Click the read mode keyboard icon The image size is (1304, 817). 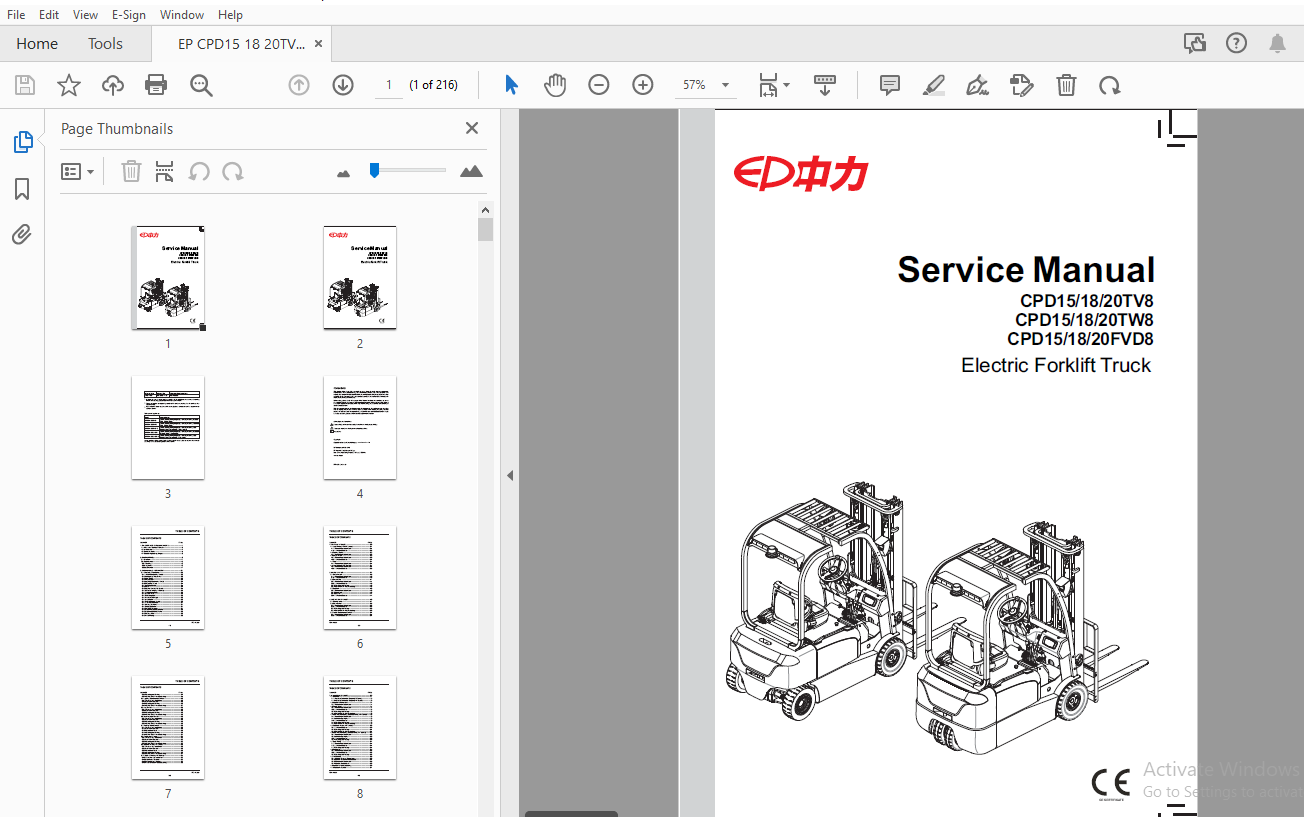click(825, 86)
